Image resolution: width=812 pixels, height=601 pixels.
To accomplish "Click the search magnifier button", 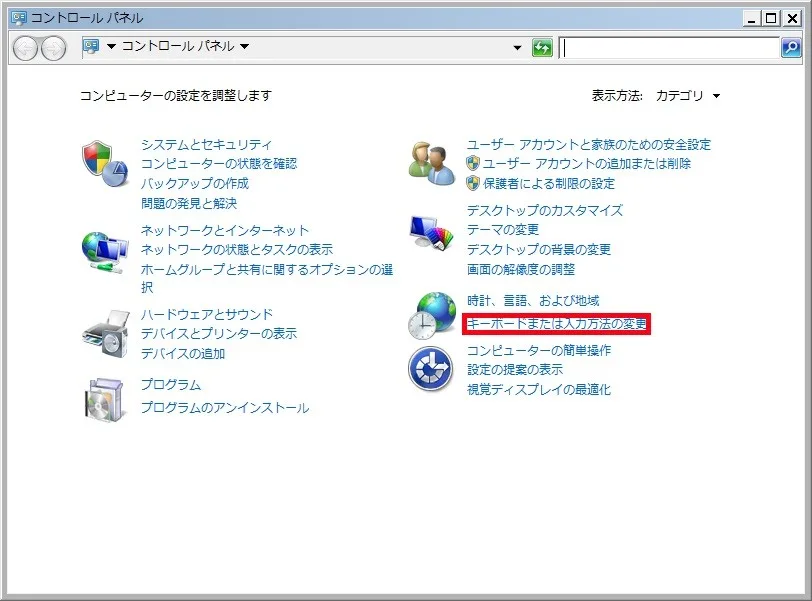I will pos(791,48).
